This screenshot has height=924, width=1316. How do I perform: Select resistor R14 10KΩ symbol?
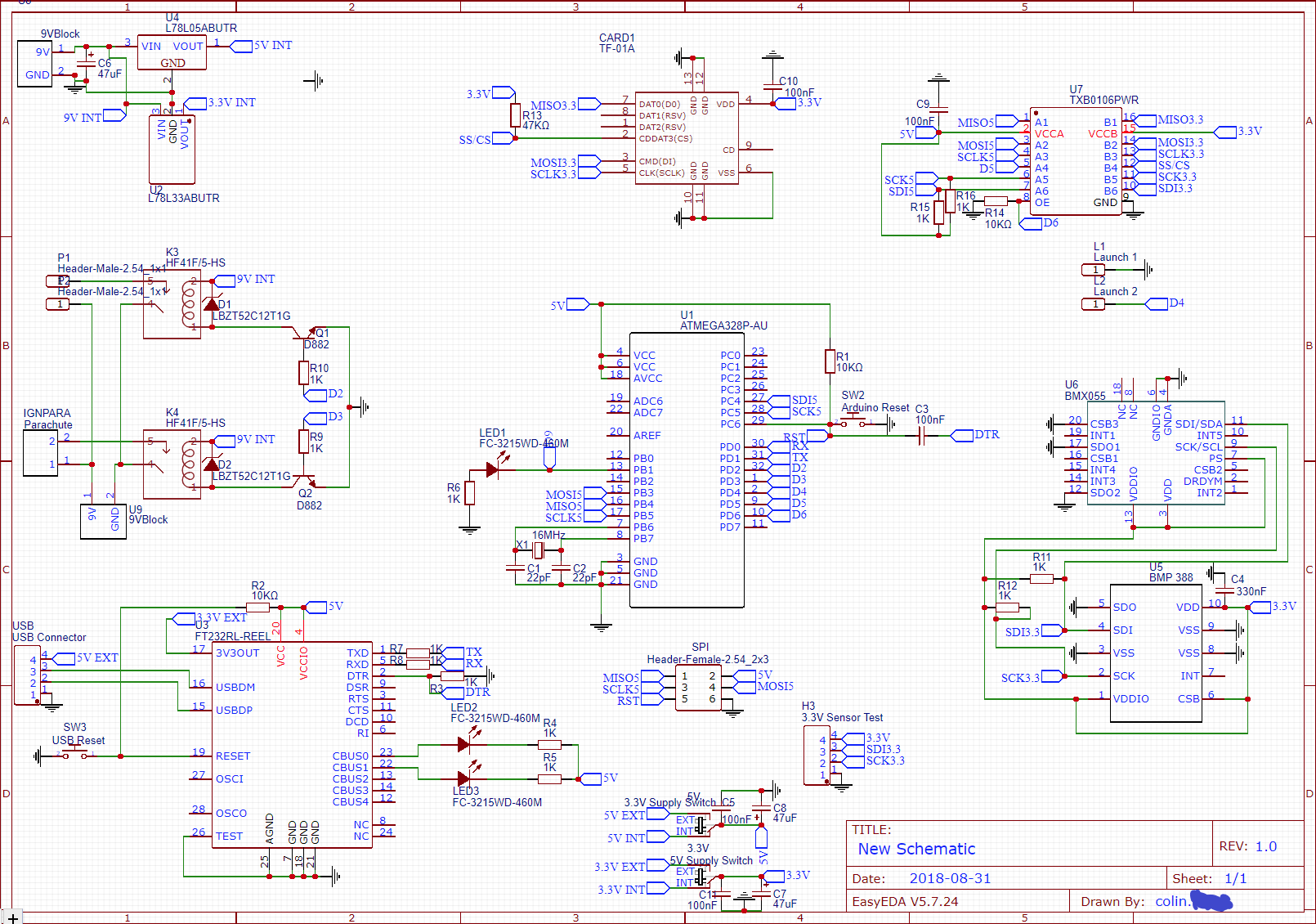[x=996, y=200]
